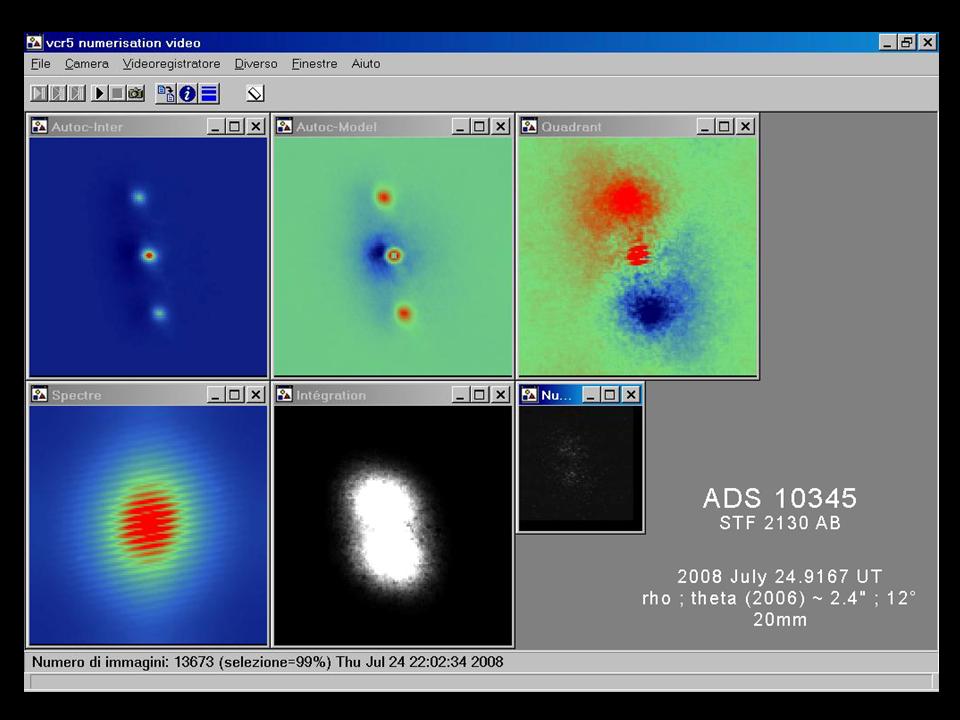Screen dimensions: 960x720
Task: Click the first greyed-out step icon in toolbar
Action: (x=39, y=94)
